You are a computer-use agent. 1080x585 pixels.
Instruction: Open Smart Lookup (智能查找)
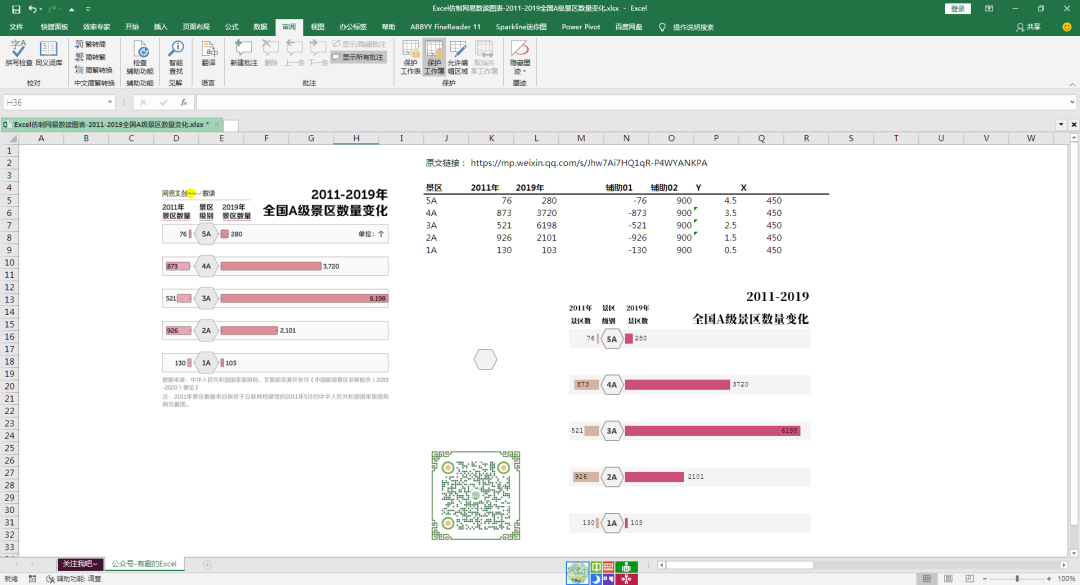[x=176, y=57]
